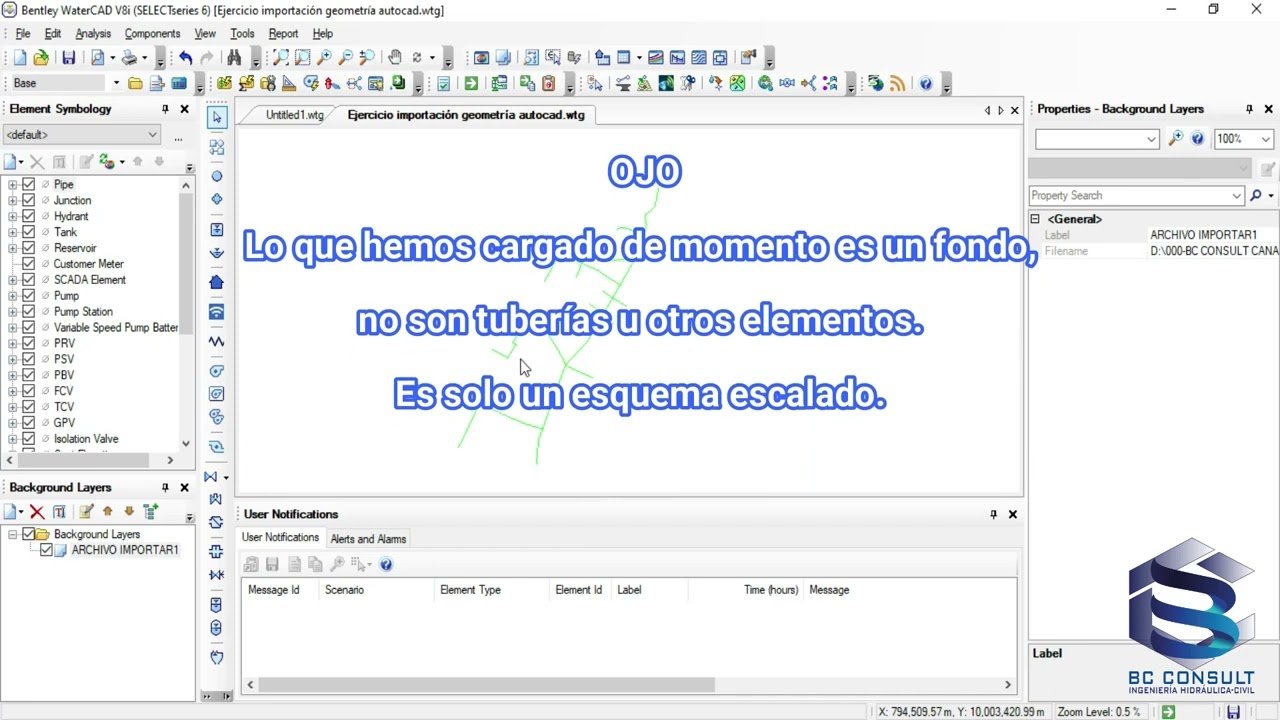Click the ellipsis button beside <default> dropdown

point(178,135)
